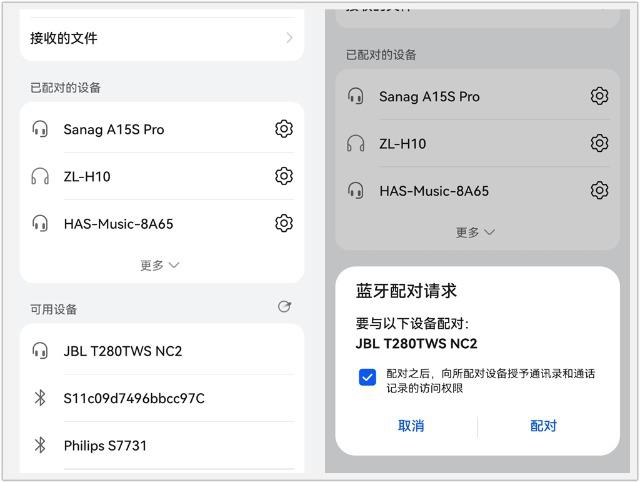Viewport: 640px width, 482px height.
Task: Click bold JBL T280TWS NC2 name in pairing dialog
Action: pos(416,344)
